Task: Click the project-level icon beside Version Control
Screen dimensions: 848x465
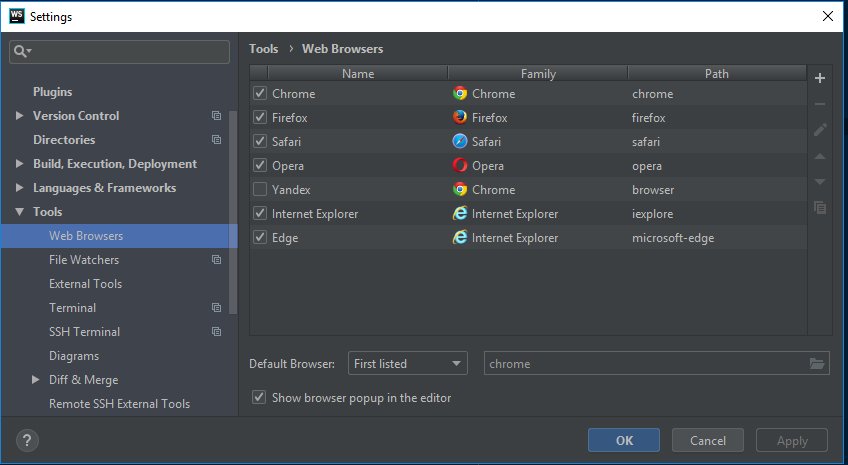Action: (216, 115)
